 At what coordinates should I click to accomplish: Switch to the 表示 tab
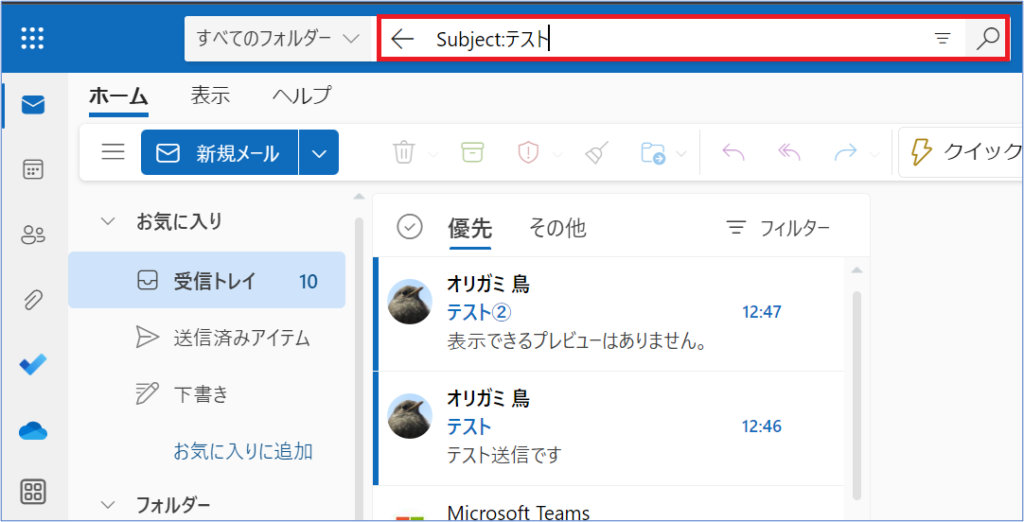(210, 96)
